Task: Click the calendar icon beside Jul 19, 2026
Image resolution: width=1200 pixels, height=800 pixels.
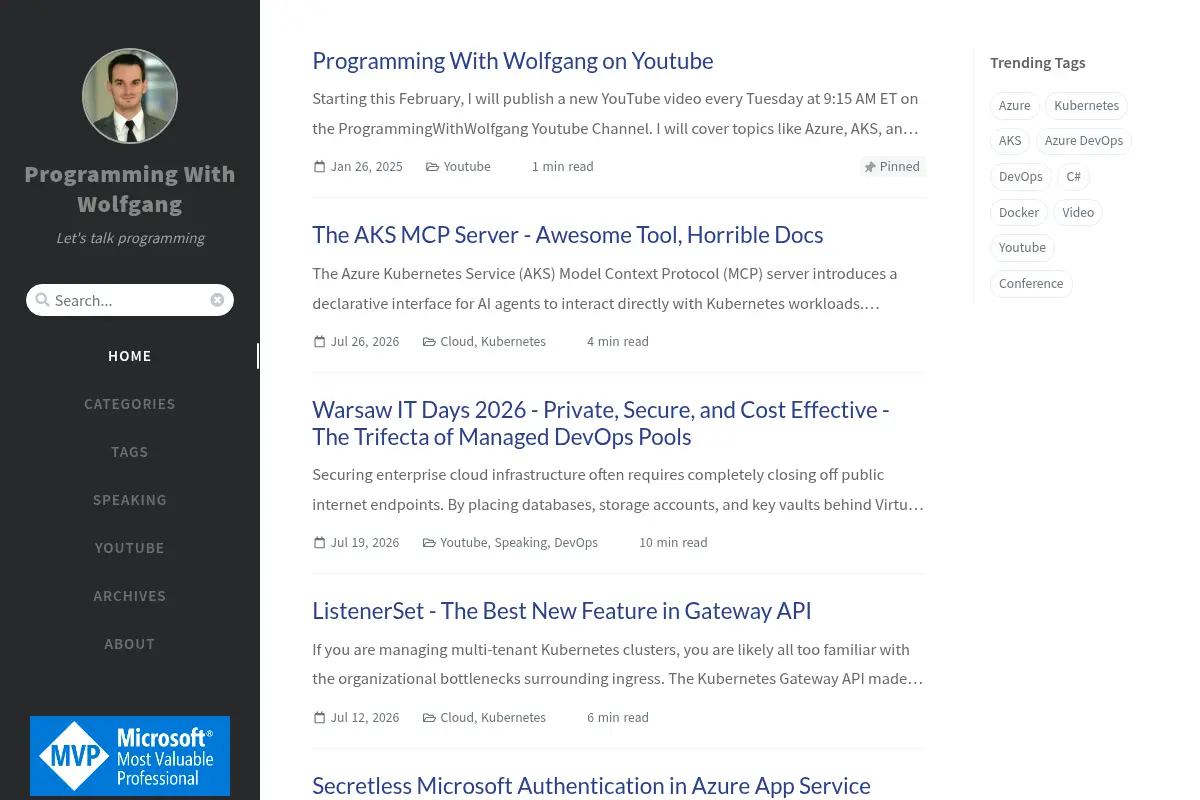Action: 320,543
